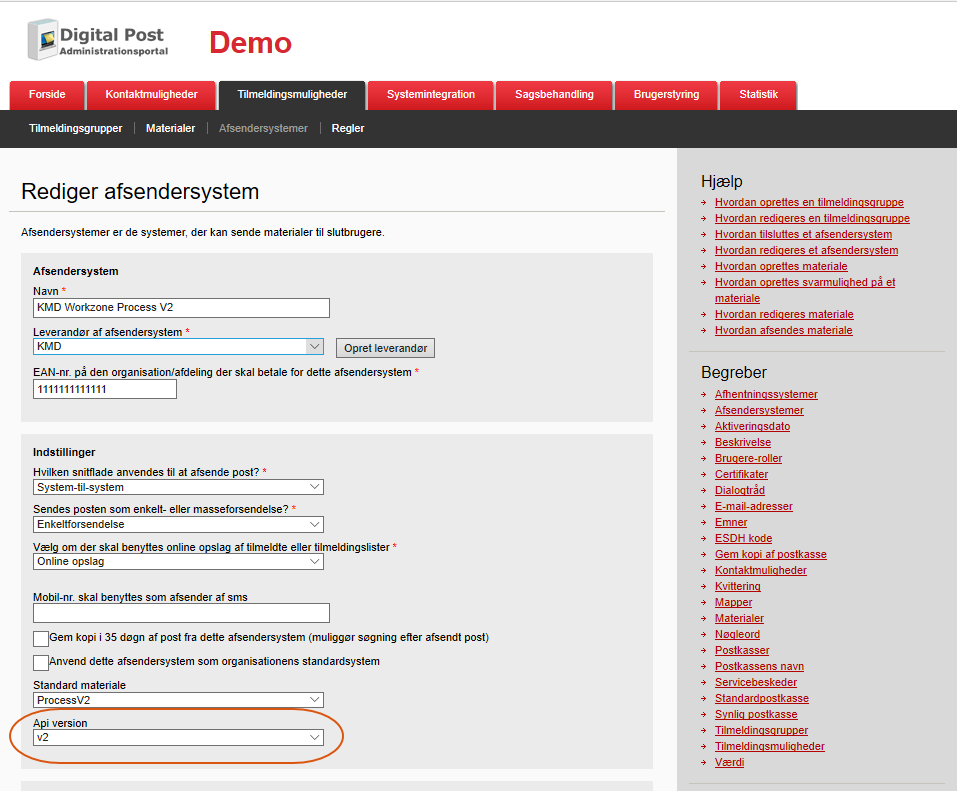Open the Kontaktmuligheder tab

click(151, 95)
